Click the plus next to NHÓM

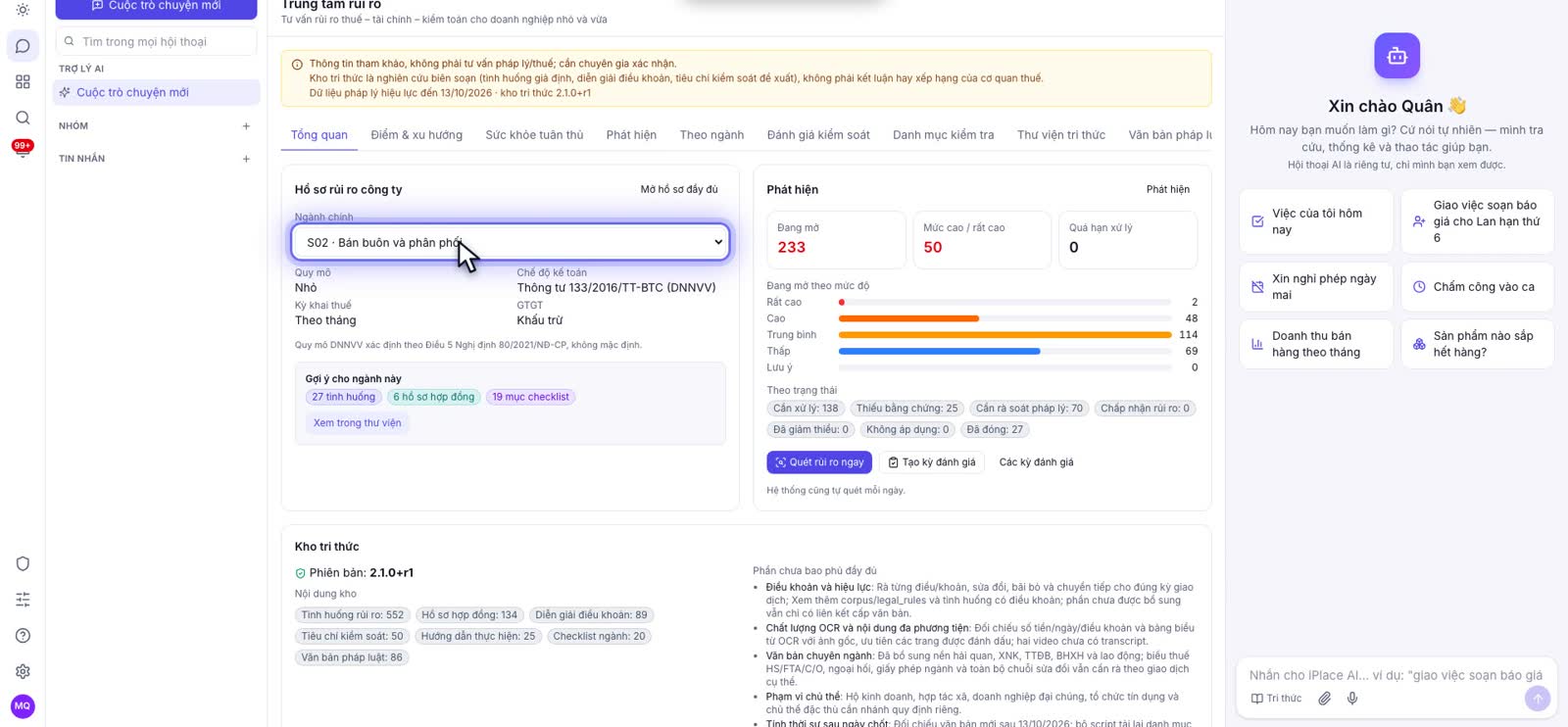tap(246, 126)
